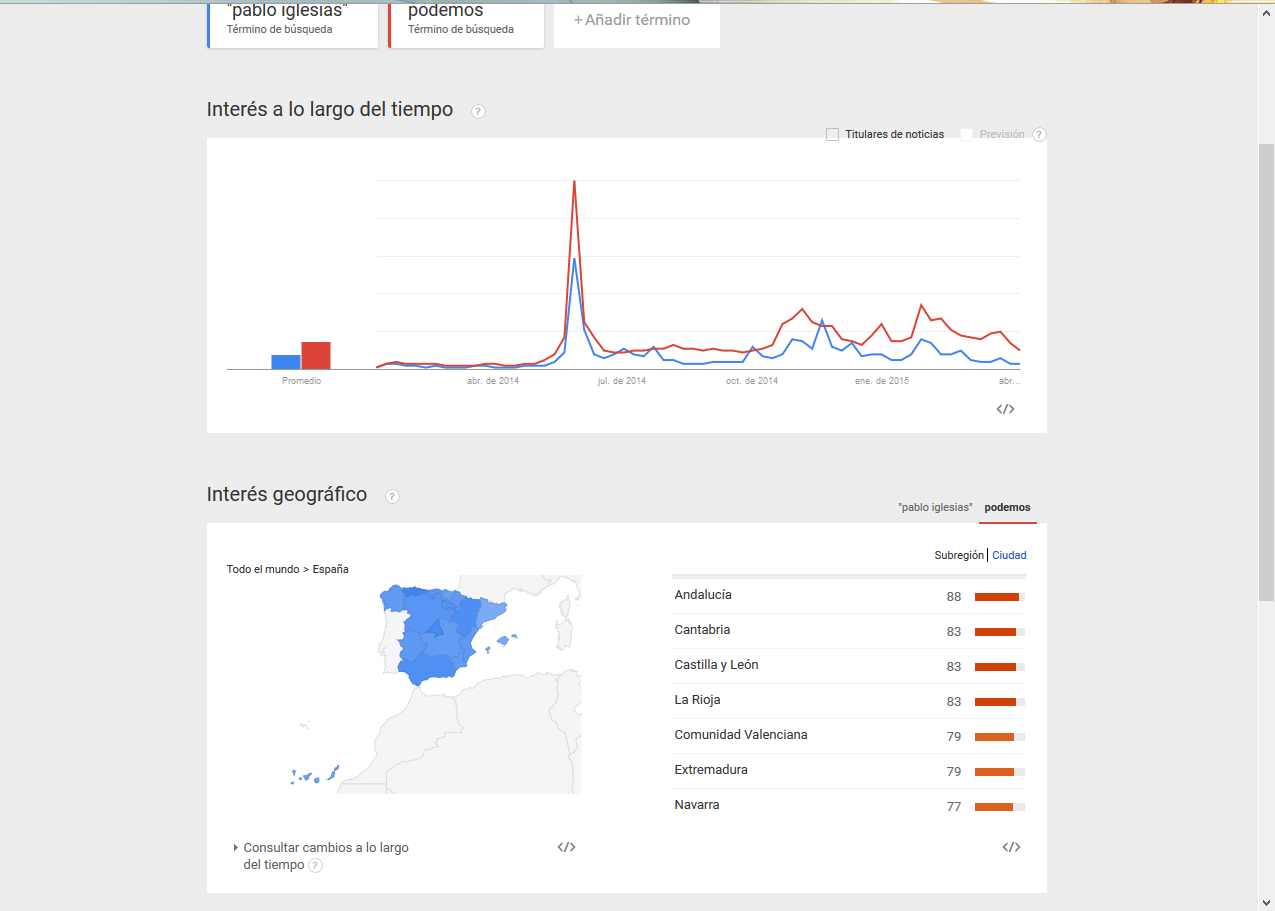This screenshot has width=1275, height=911.
Task: Click red podemos average bar
Action: (316, 356)
